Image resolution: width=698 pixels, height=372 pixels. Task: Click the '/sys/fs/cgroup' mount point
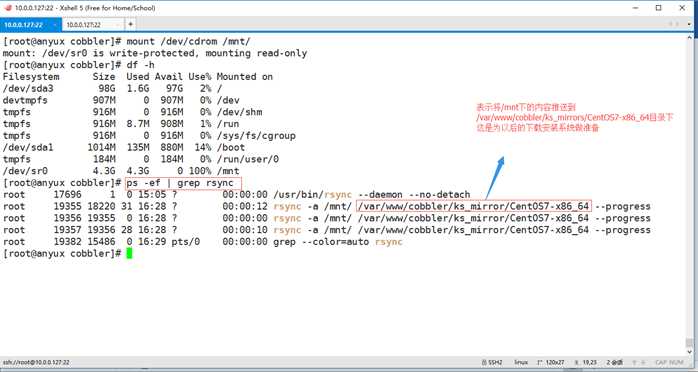tap(256, 136)
